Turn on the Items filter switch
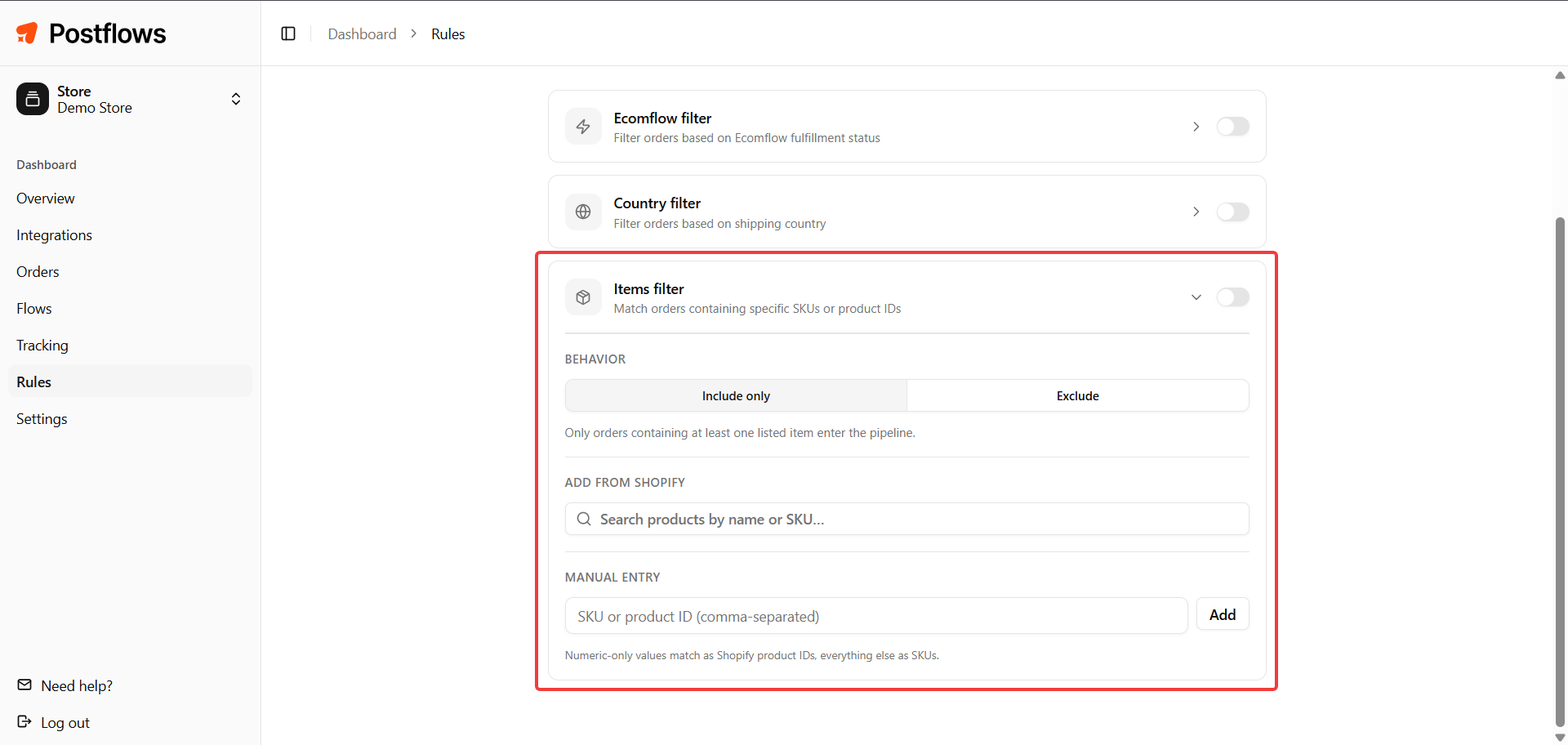Screen dimensions: 1568x745 (1233, 297)
